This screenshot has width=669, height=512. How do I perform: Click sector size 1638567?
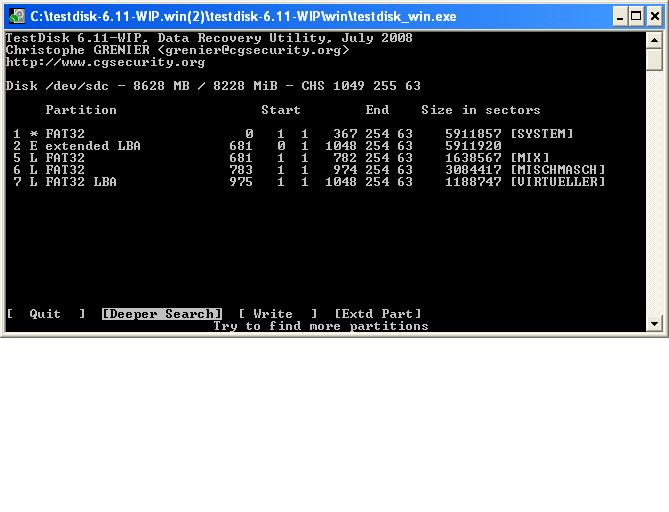click(x=473, y=158)
